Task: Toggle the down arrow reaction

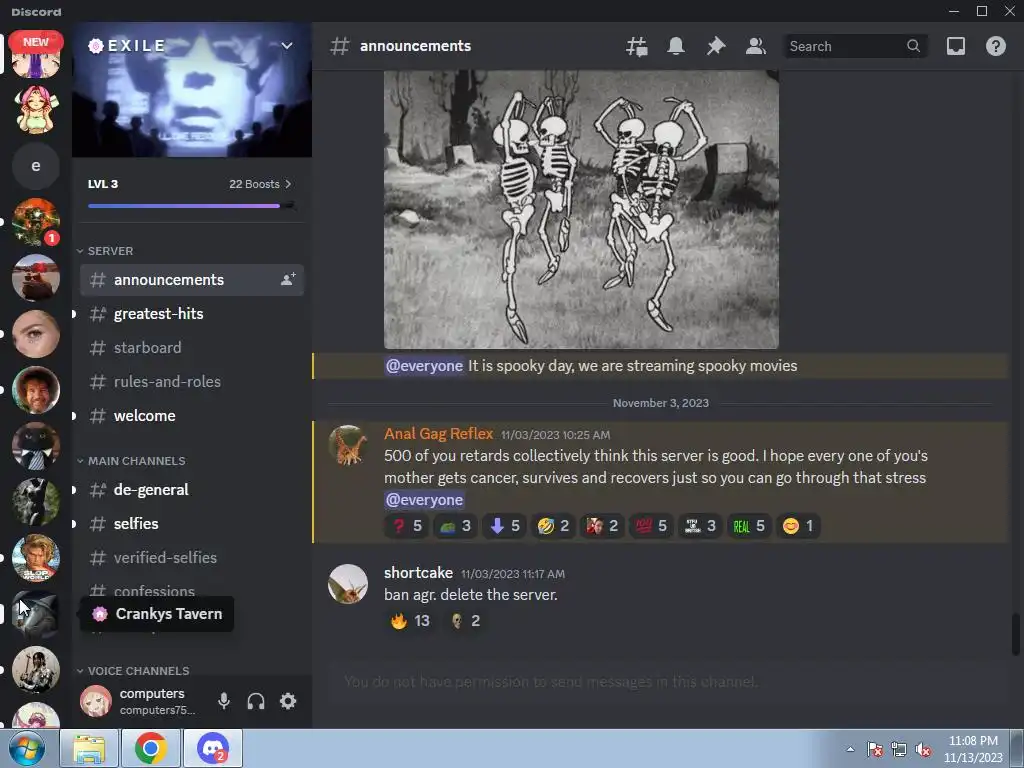Action: pos(504,526)
